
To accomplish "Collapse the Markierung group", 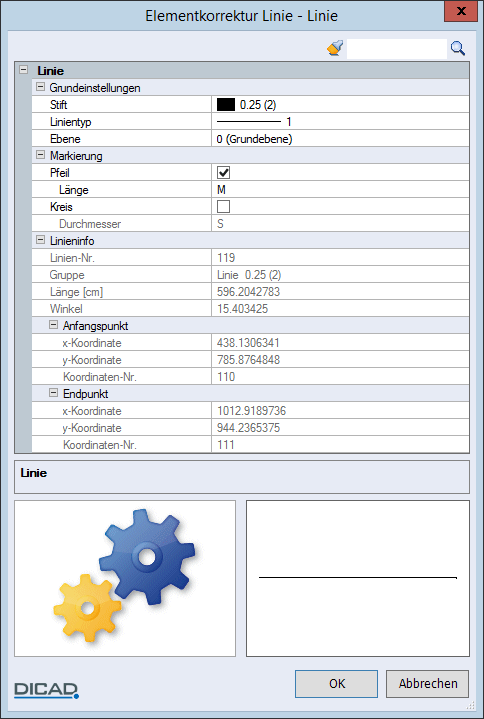I will (41, 155).
